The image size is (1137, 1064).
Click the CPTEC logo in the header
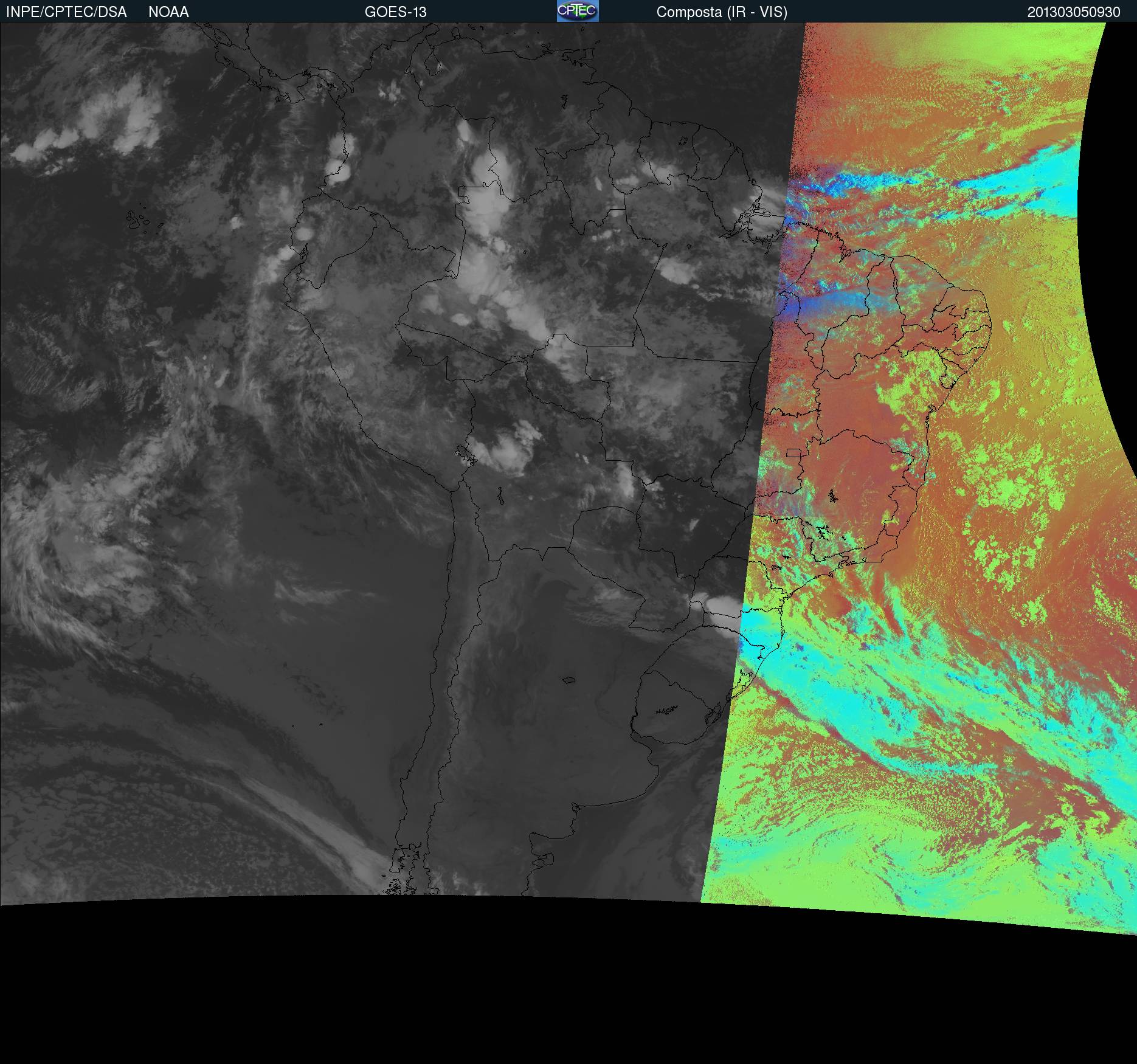coord(578,11)
